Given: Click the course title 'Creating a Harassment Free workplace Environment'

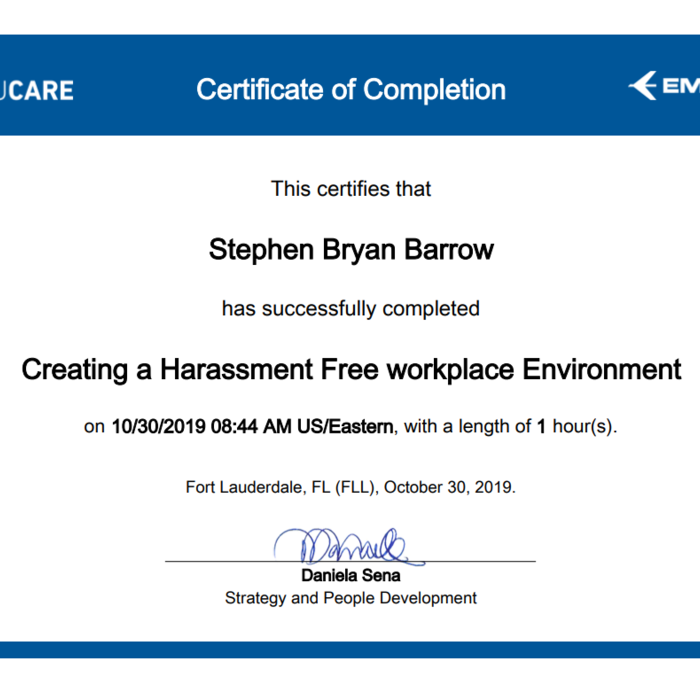Looking at the screenshot, I should (351, 370).
